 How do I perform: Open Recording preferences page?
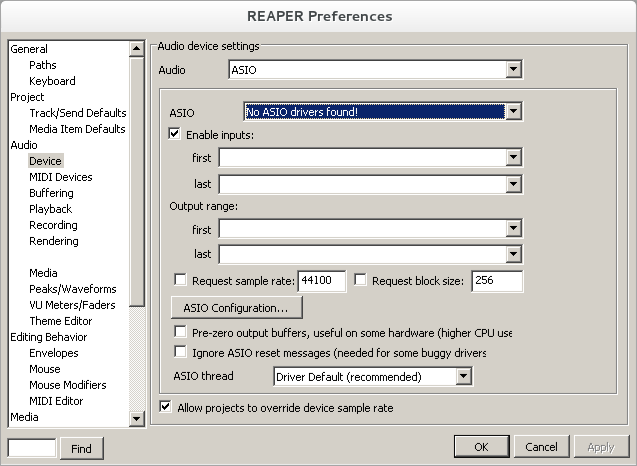click(53, 225)
